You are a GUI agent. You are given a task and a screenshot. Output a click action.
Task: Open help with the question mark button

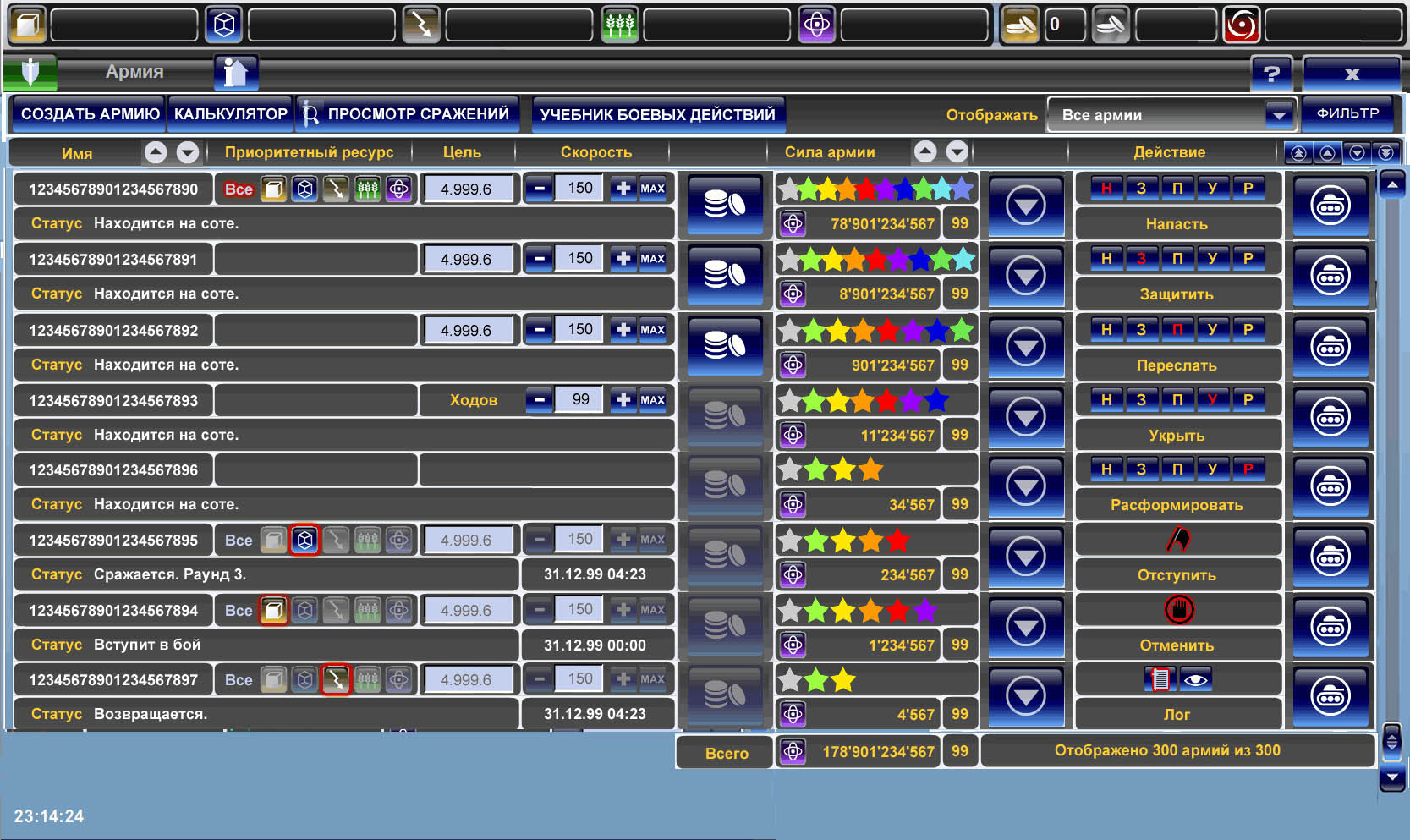pos(1270,74)
